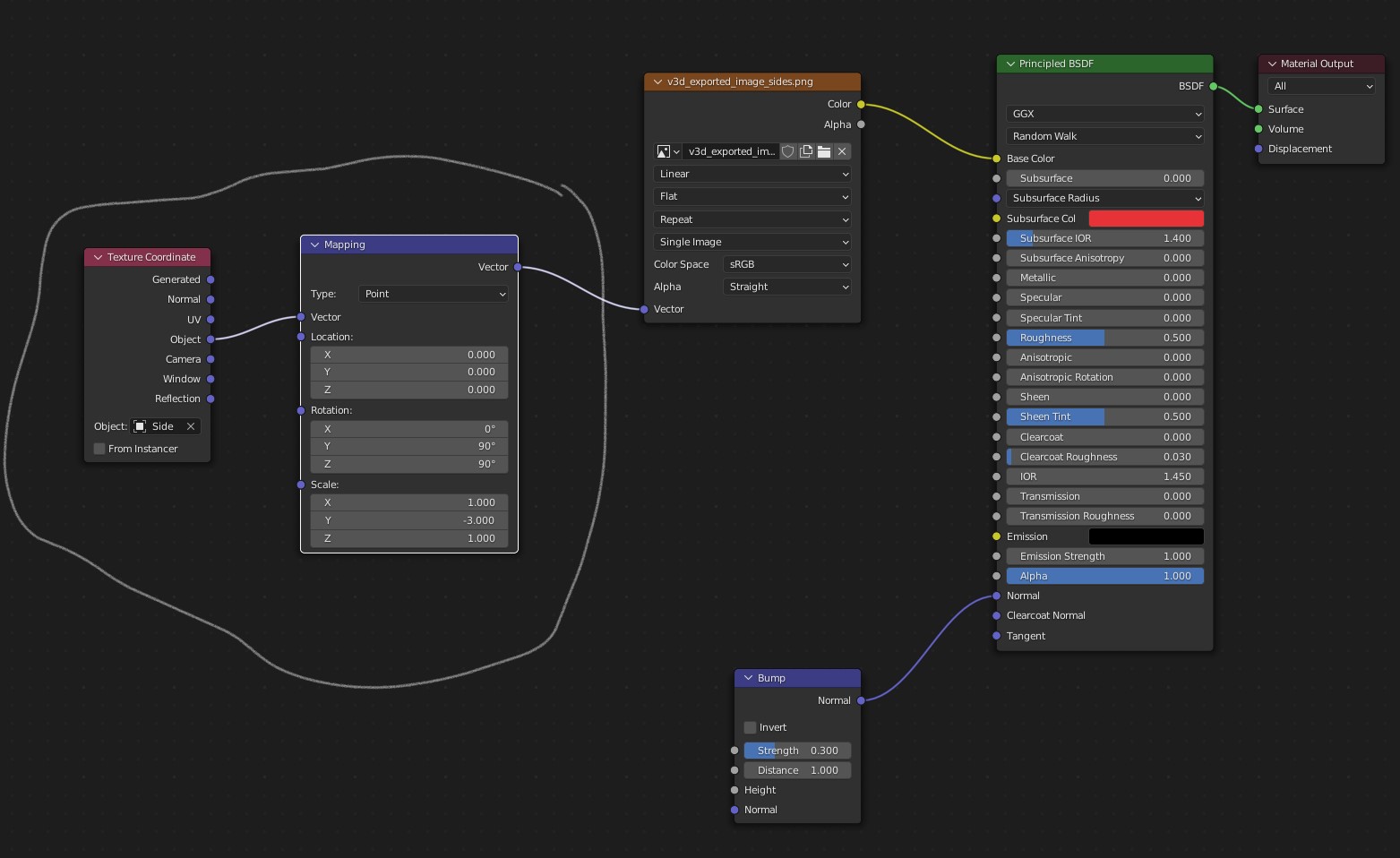The height and width of the screenshot is (858, 1400).
Task: Click the Bump Strength slider
Action: click(x=797, y=751)
